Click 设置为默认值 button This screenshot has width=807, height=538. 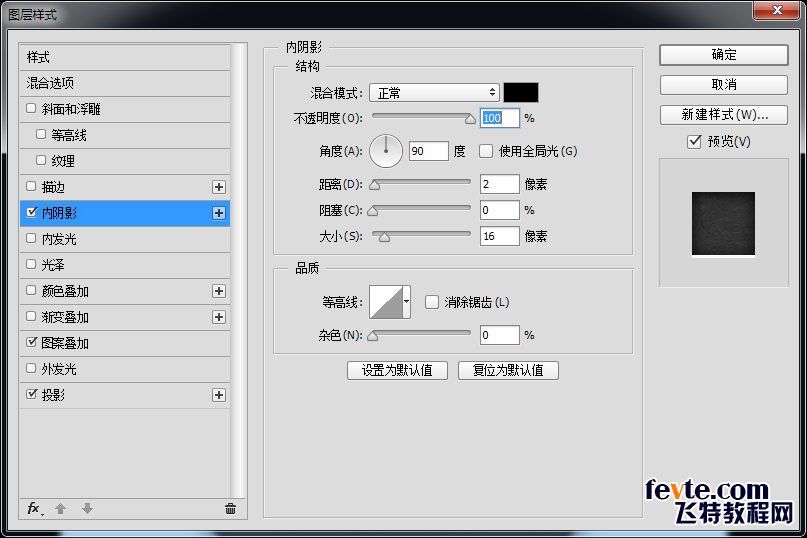397,370
